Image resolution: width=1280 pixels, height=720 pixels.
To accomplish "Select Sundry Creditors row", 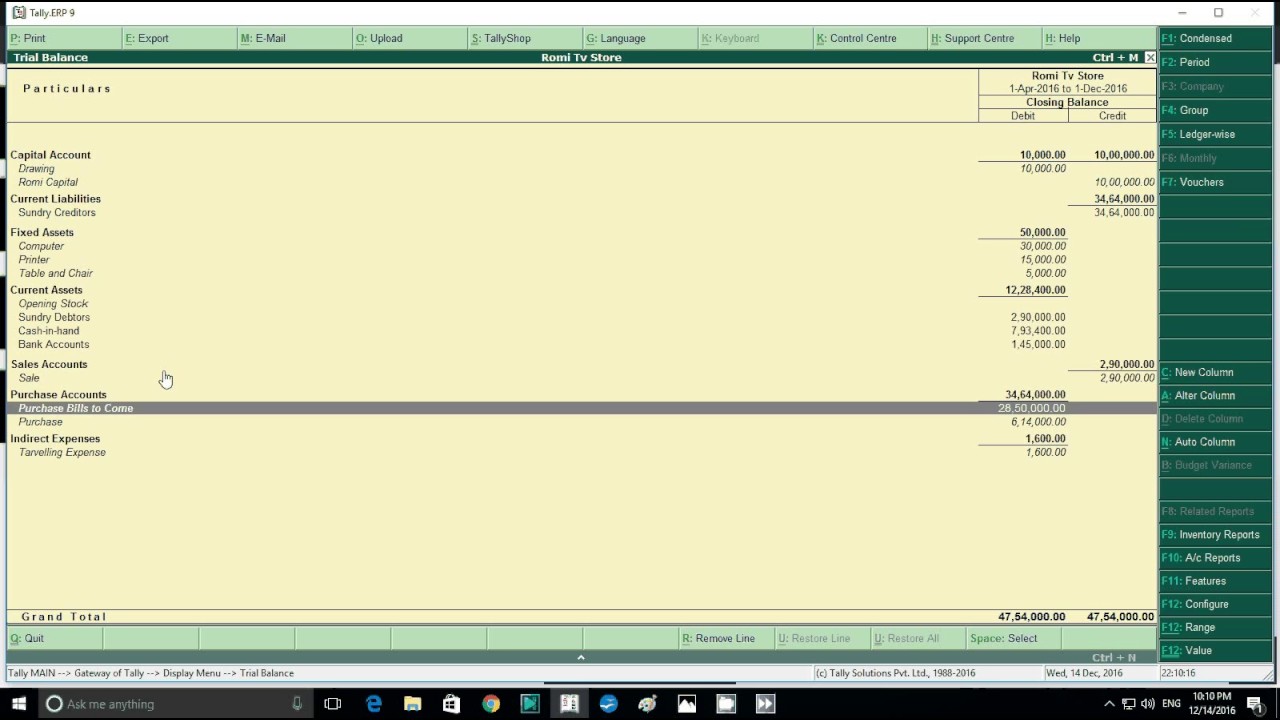I will click(582, 213).
